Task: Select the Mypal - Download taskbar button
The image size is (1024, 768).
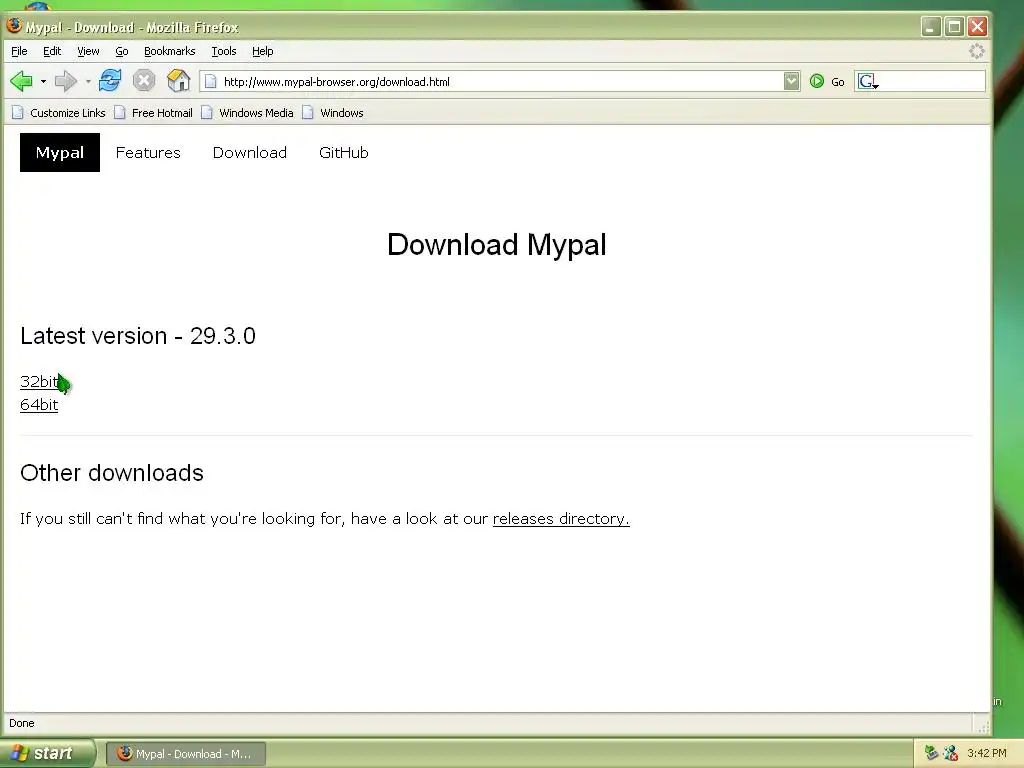Action: [x=185, y=754]
